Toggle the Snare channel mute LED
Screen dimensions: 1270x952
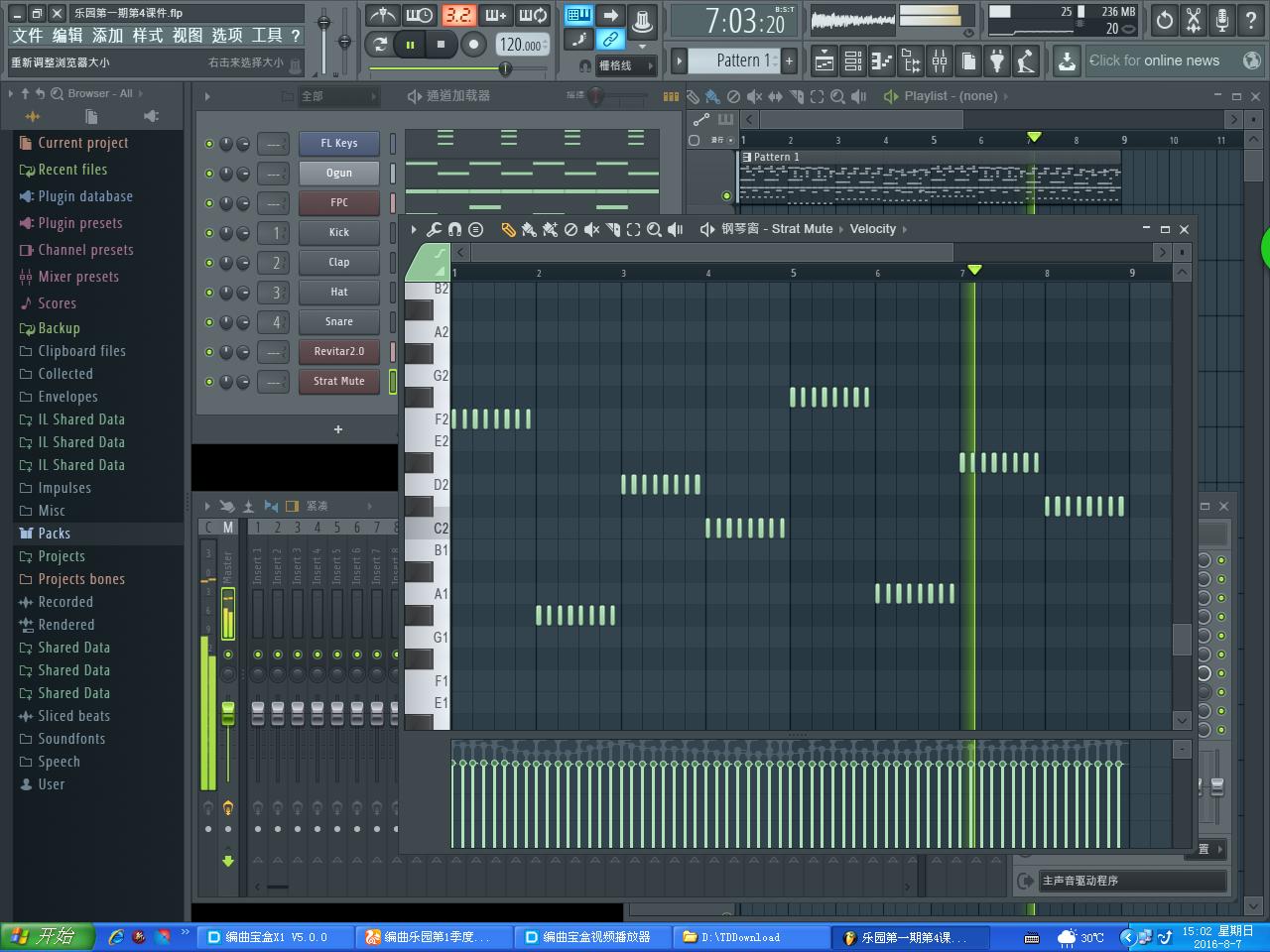(209, 322)
